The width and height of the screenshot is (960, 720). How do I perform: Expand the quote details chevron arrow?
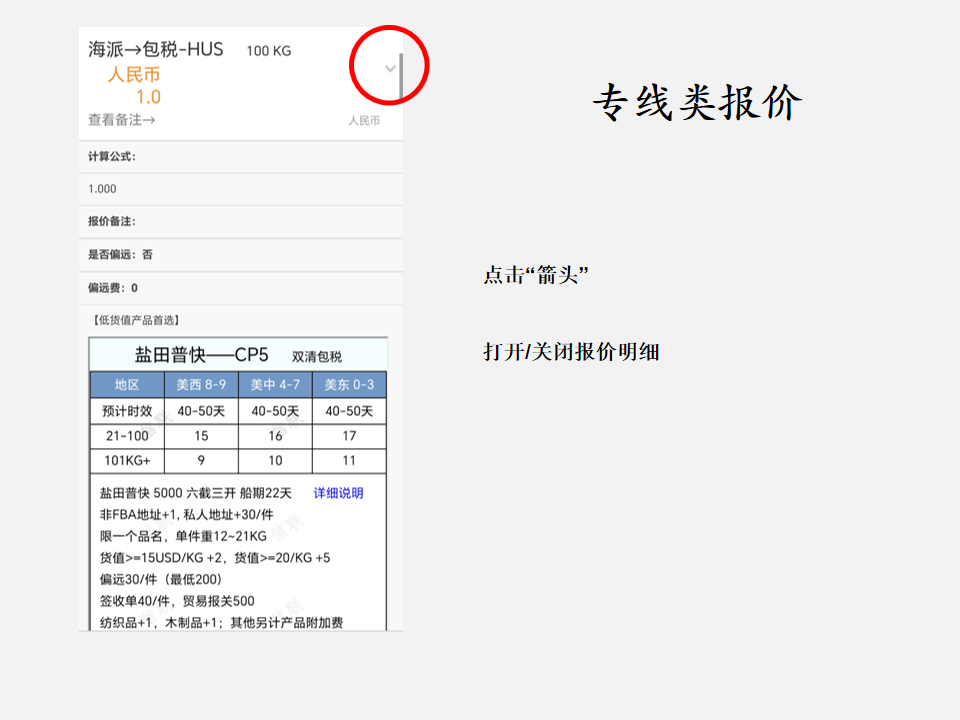390,68
